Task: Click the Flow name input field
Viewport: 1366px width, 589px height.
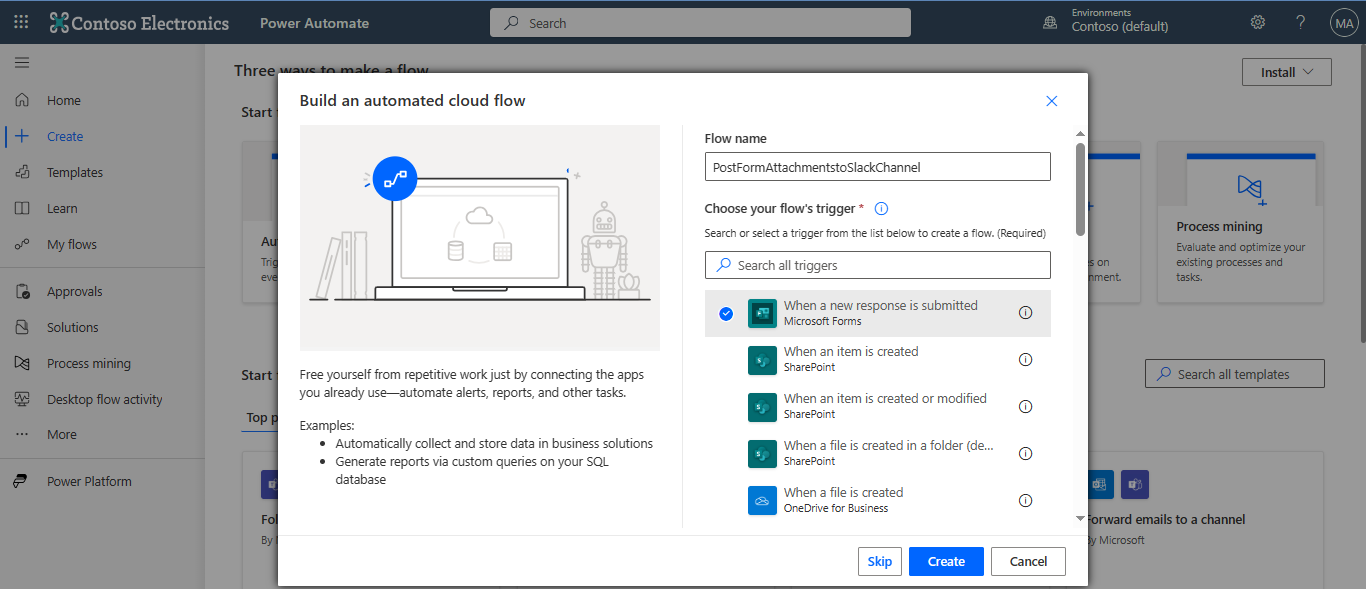Action: pos(877,167)
